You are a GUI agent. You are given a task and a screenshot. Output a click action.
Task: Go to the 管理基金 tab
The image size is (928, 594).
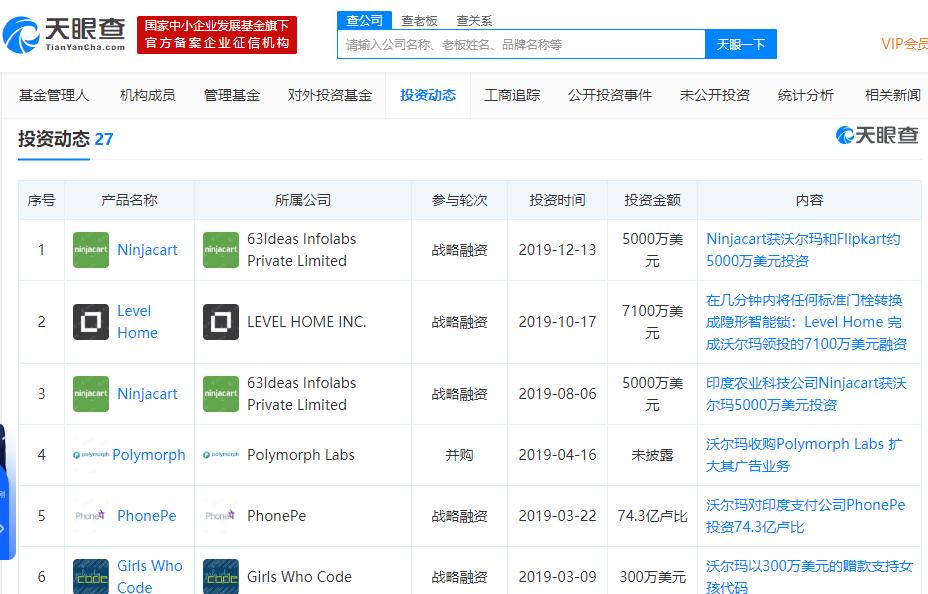pos(232,95)
